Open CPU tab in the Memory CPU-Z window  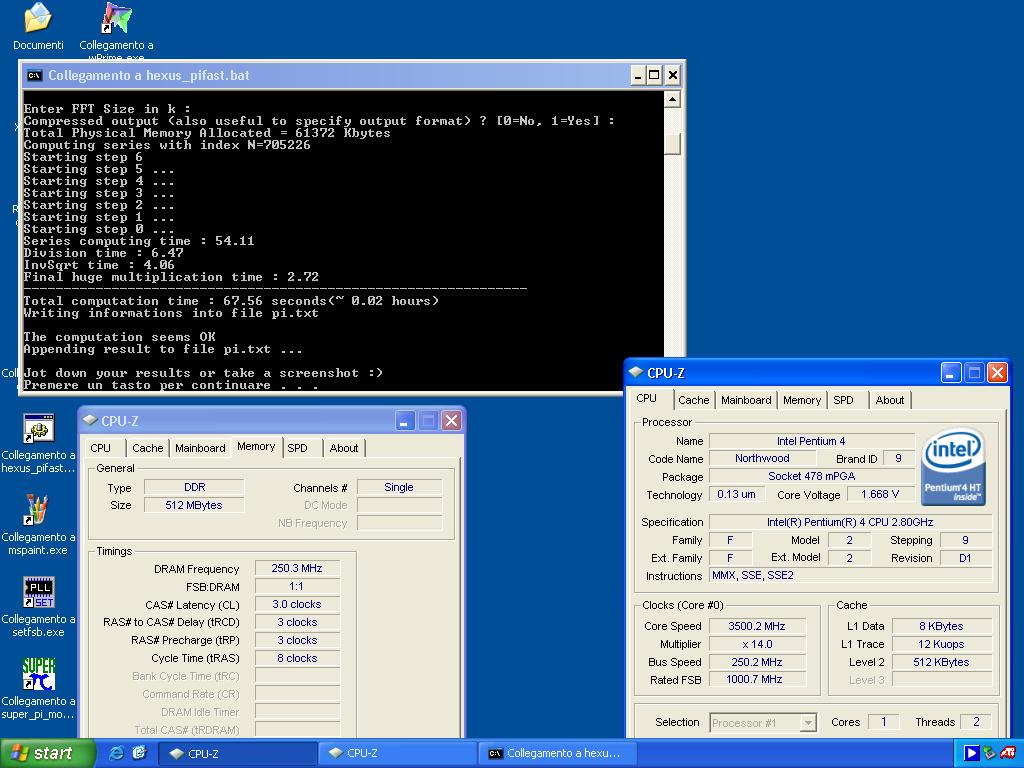coord(101,448)
